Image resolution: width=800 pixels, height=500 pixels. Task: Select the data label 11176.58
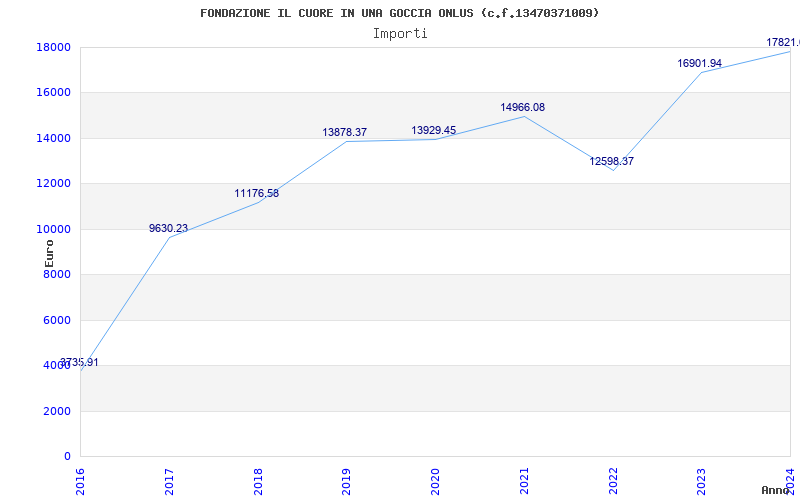(x=257, y=193)
